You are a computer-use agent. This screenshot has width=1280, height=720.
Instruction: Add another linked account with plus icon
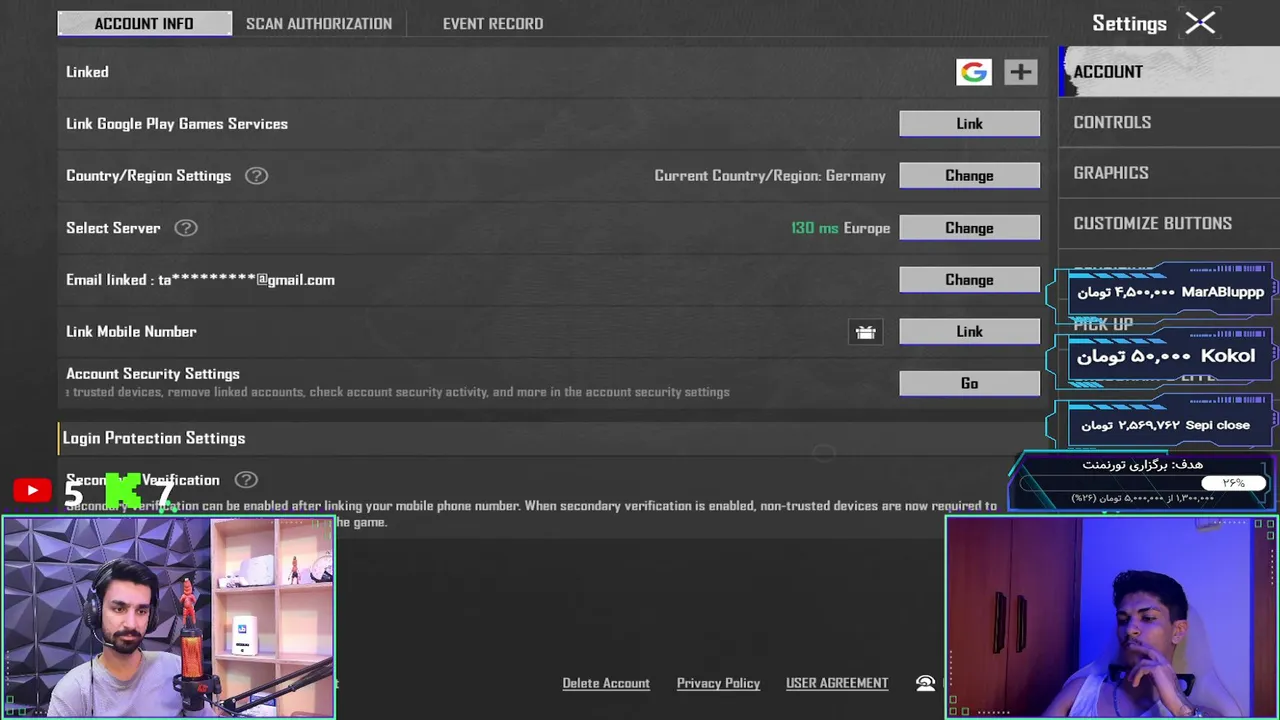point(1020,72)
